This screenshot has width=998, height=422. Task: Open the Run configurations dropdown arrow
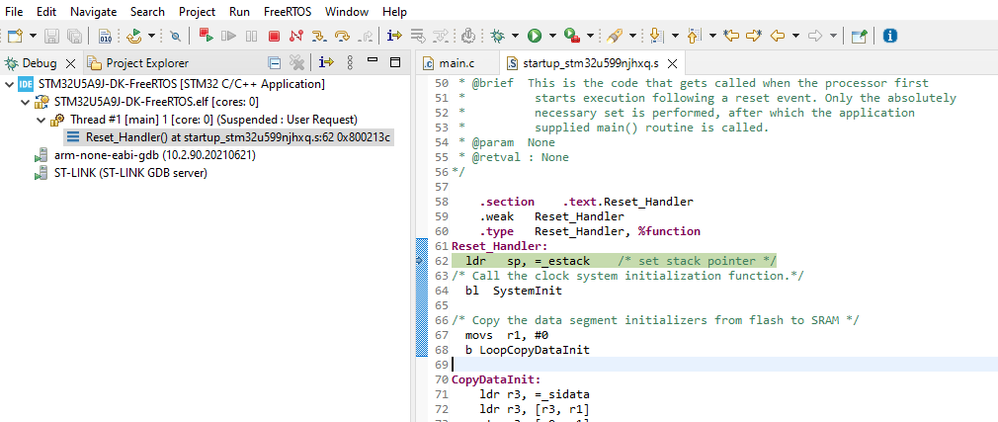click(x=552, y=36)
